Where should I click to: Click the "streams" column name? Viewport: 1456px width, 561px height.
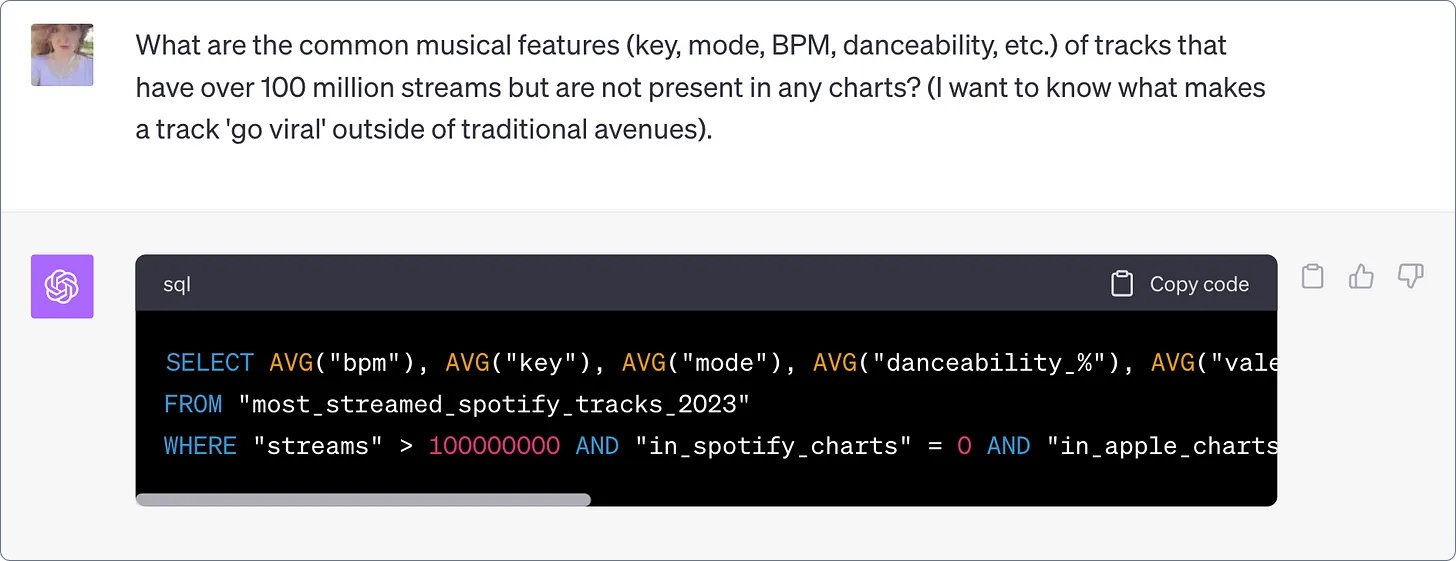(x=318, y=446)
